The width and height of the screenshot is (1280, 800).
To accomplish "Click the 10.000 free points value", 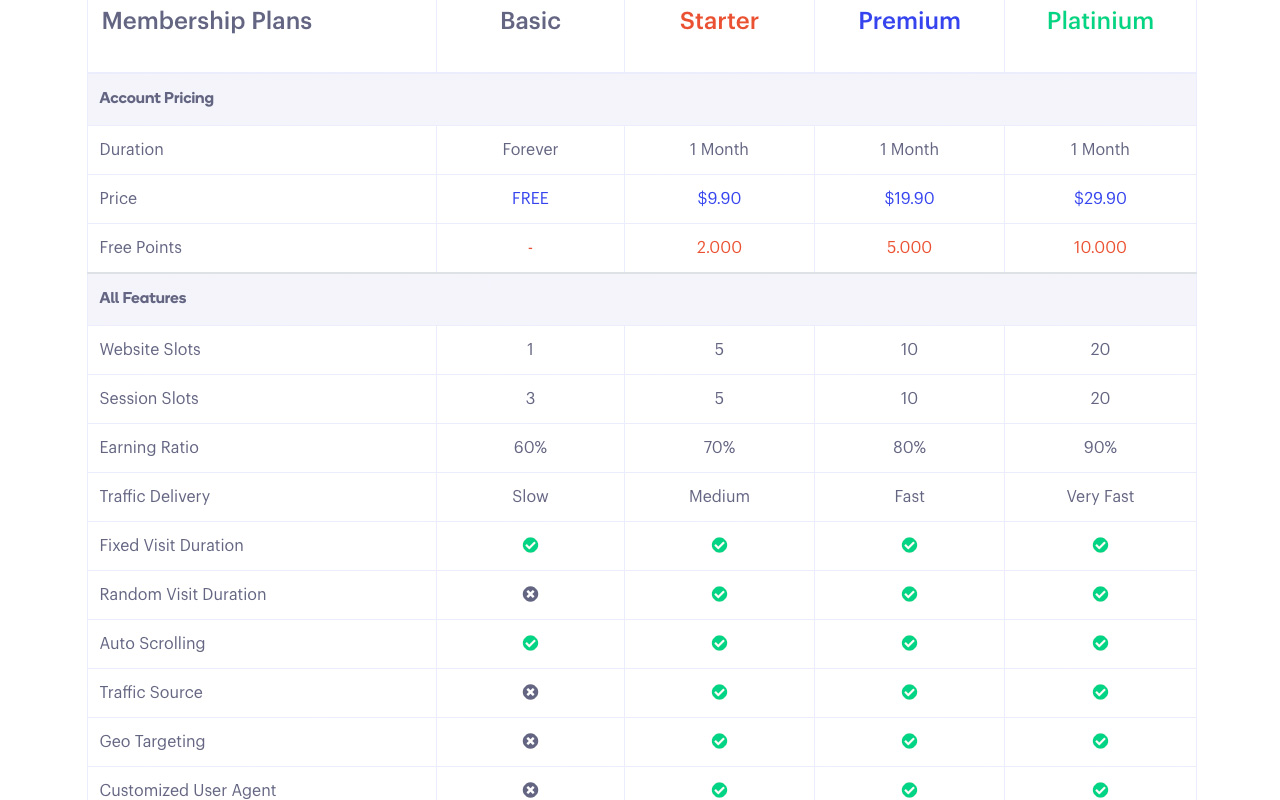I will coord(1100,247).
